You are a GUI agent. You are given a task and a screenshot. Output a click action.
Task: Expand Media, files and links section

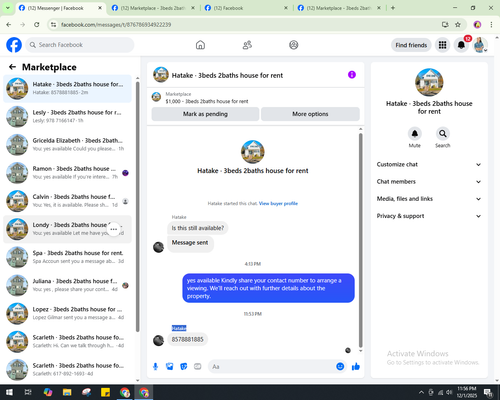[x=429, y=199]
